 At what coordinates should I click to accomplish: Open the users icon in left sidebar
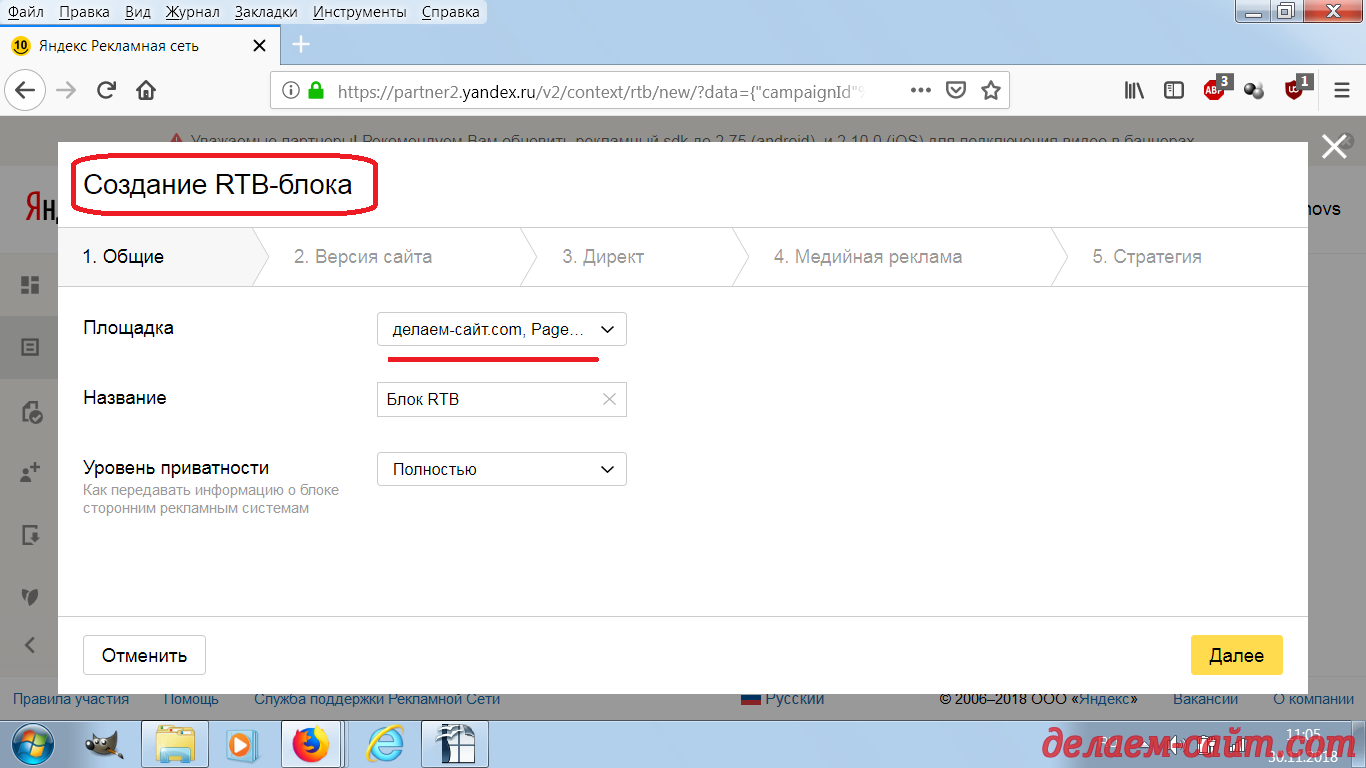(x=30, y=472)
